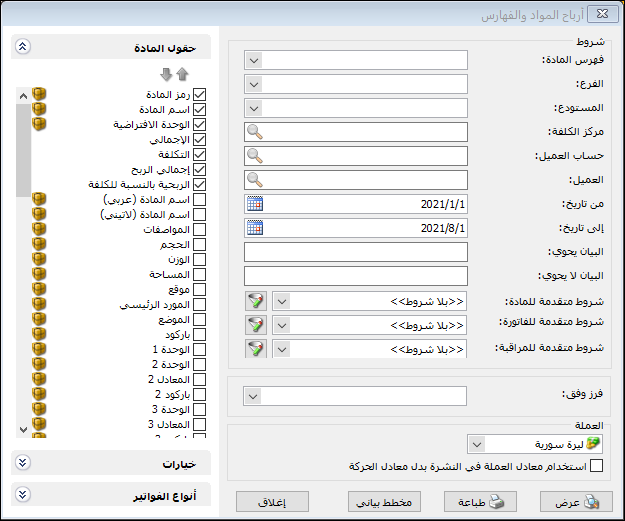This screenshot has width=625, height=521.
Task: Uncheck إجمالي الربح checkbox
Action: tap(199, 169)
